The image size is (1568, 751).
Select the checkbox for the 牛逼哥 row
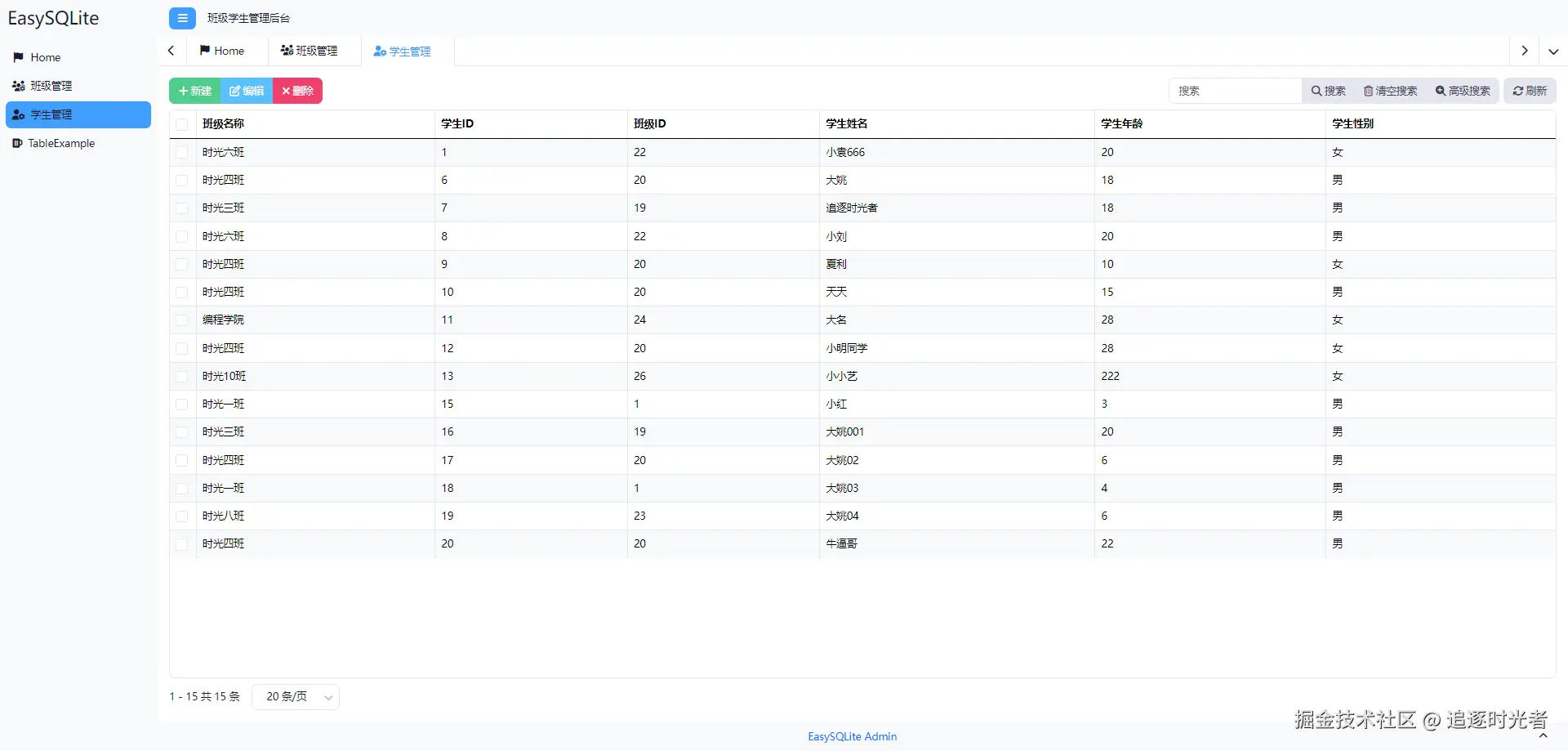click(x=181, y=544)
